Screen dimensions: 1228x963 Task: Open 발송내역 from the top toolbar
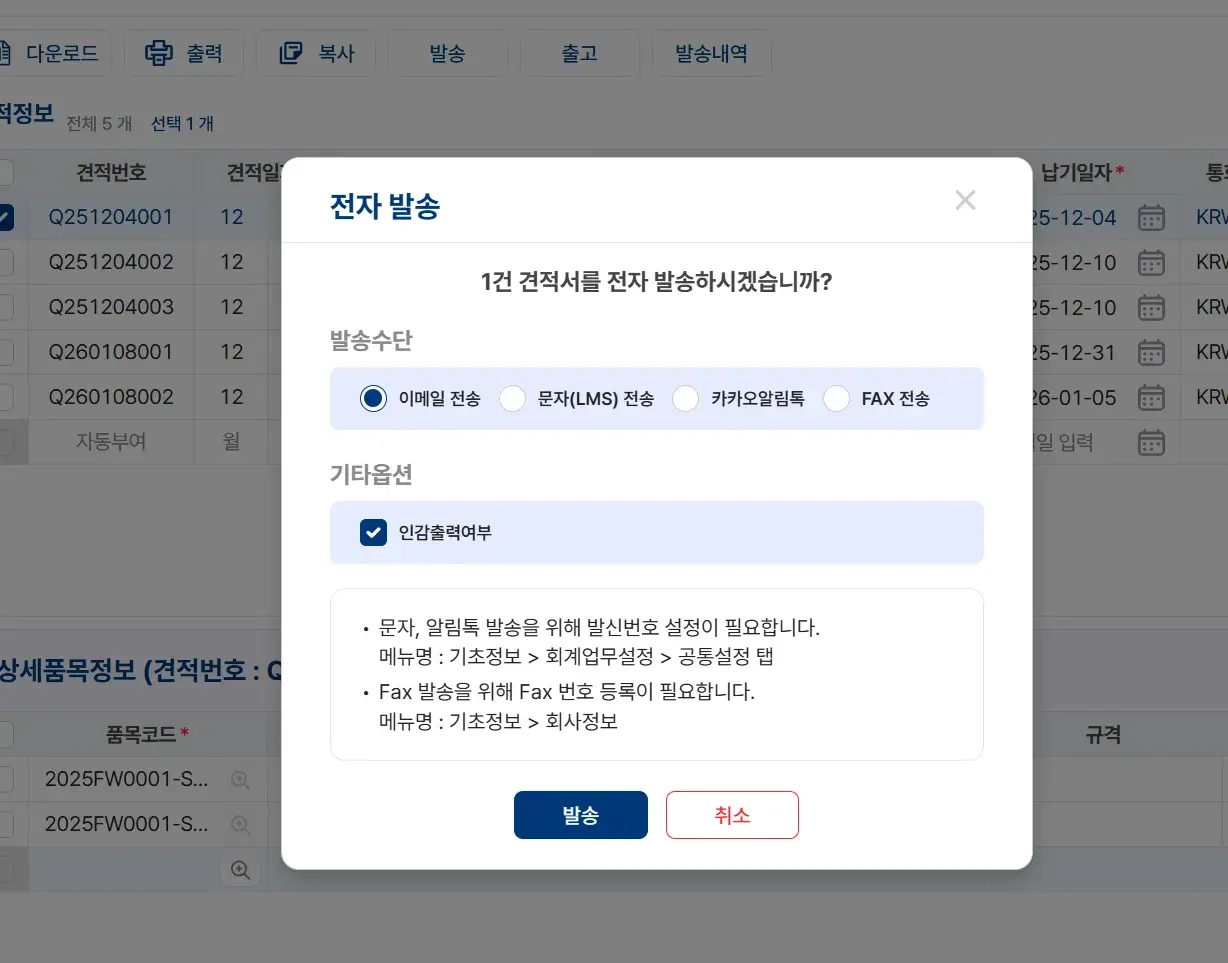[711, 53]
